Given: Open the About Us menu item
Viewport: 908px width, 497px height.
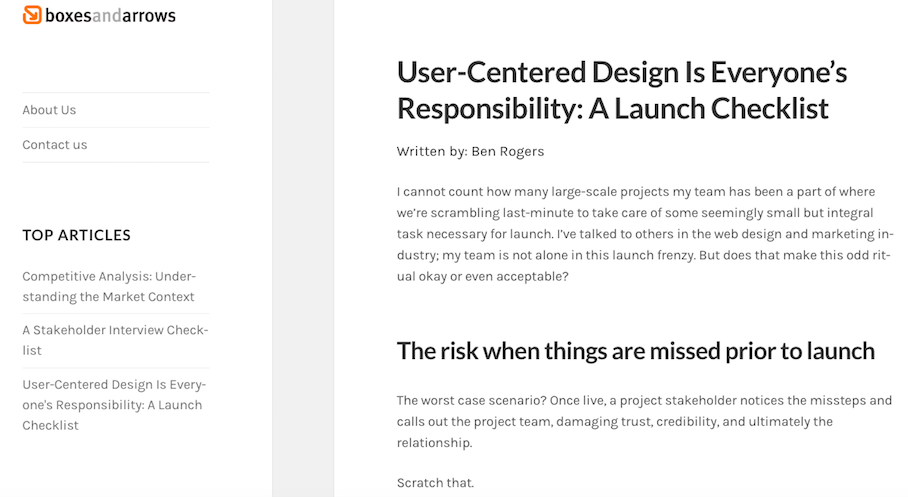Looking at the screenshot, I should [x=49, y=110].
